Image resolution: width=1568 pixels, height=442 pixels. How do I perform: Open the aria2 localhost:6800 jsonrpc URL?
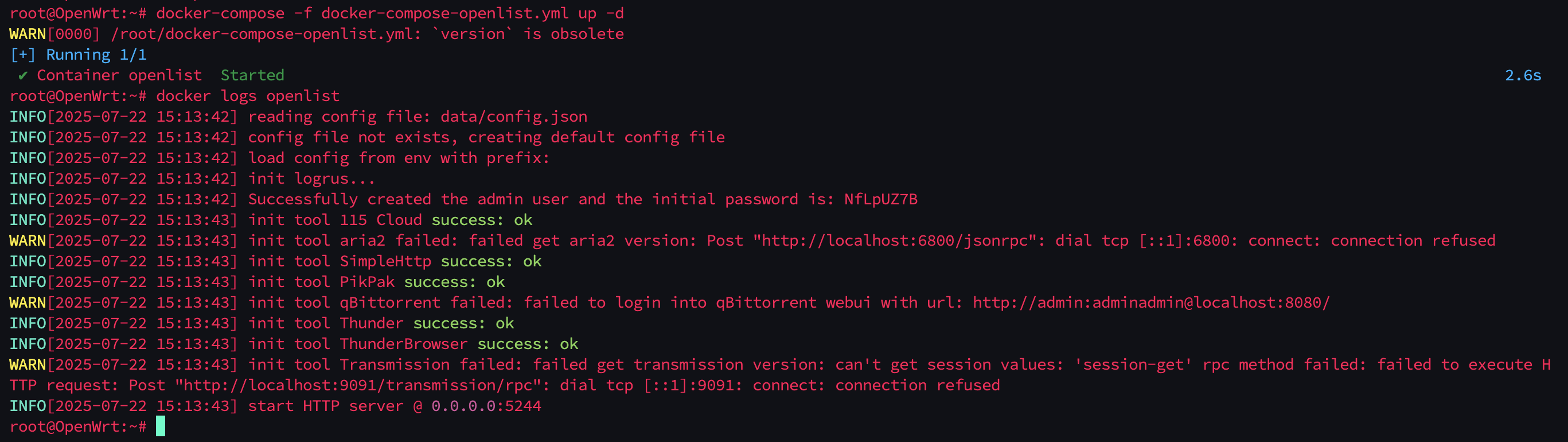coord(894,241)
